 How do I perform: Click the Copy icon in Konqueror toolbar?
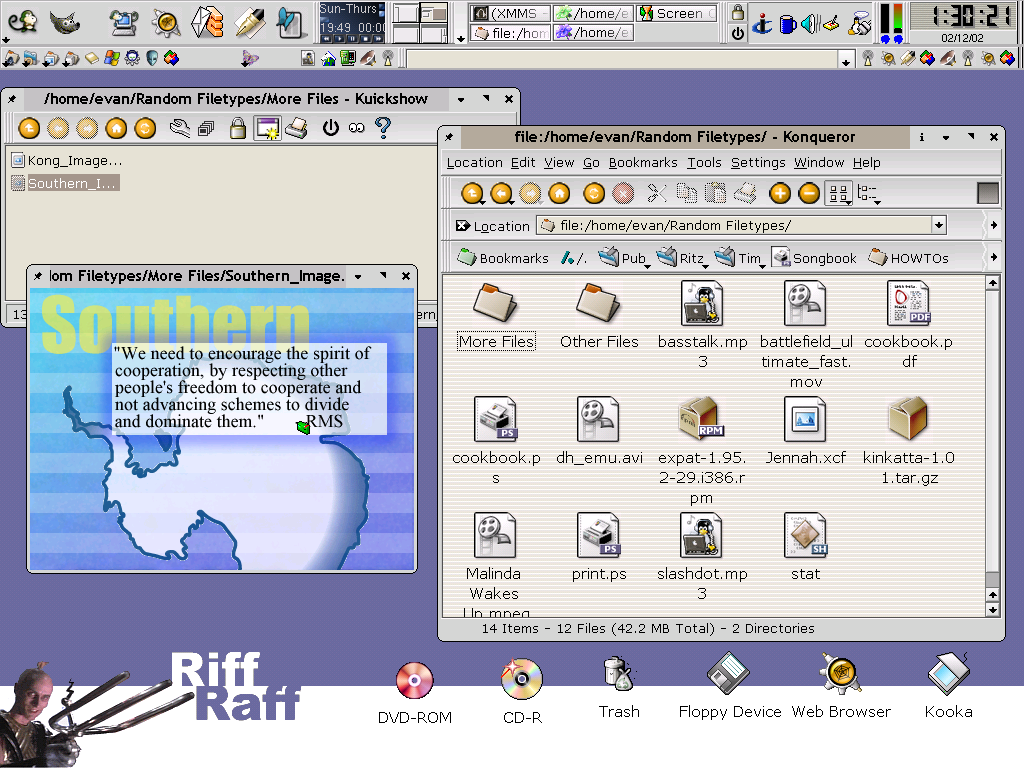pos(686,193)
